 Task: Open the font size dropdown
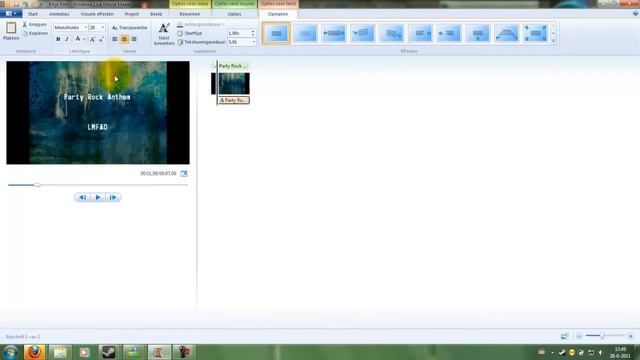coord(102,27)
